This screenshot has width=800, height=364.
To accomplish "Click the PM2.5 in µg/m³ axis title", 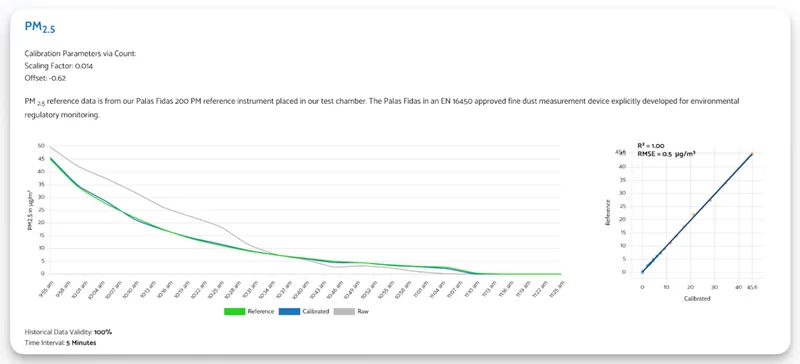I will click(31, 210).
